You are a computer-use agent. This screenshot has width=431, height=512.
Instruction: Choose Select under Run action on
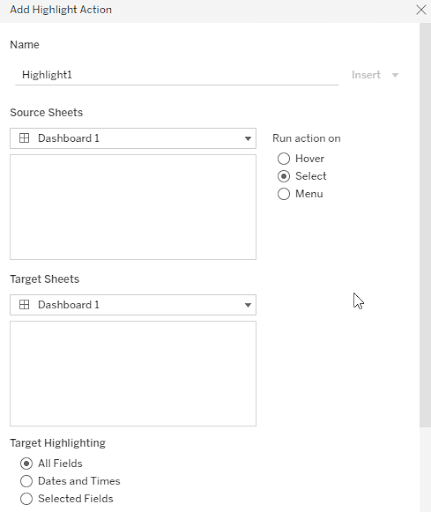pos(284,176)
